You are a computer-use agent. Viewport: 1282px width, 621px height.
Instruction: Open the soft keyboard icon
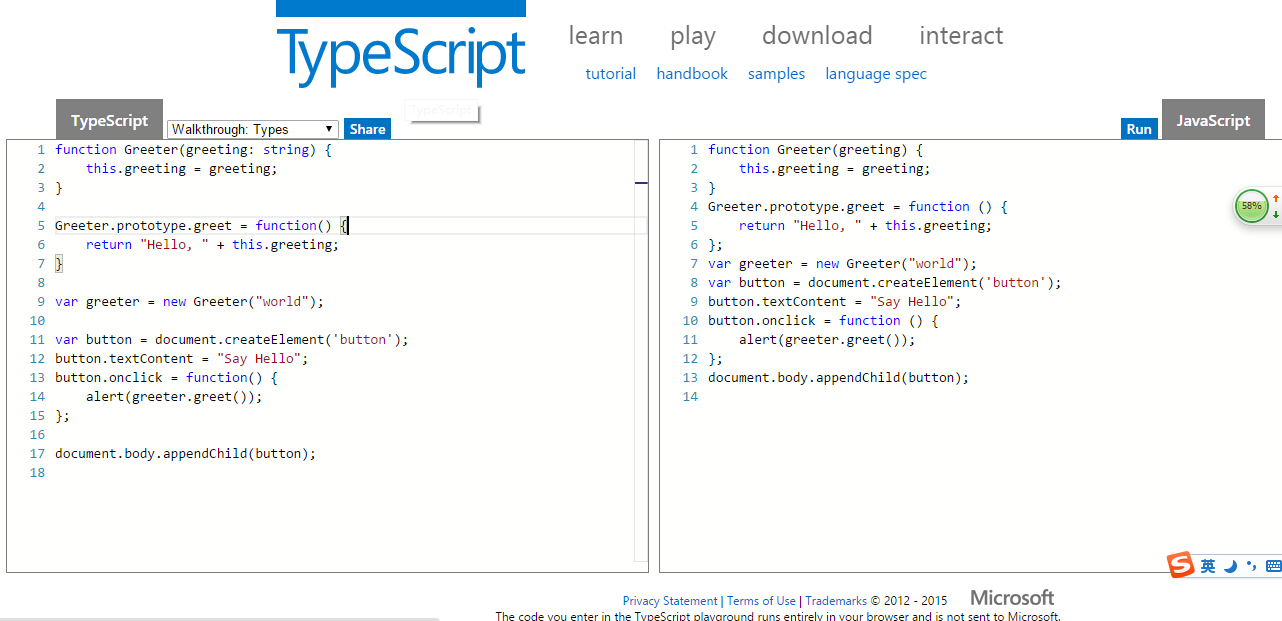(x=1273, y=566)
